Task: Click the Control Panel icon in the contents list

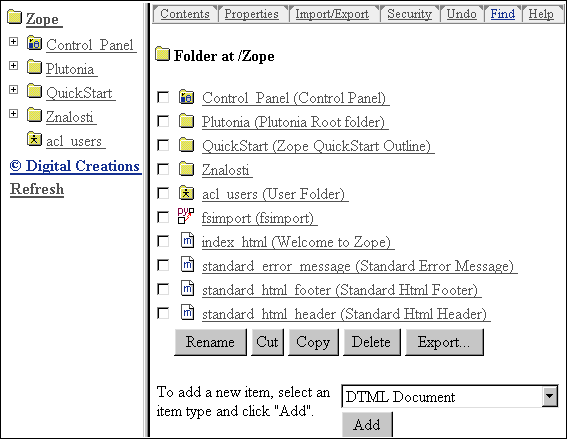Action: pos(187,97)
